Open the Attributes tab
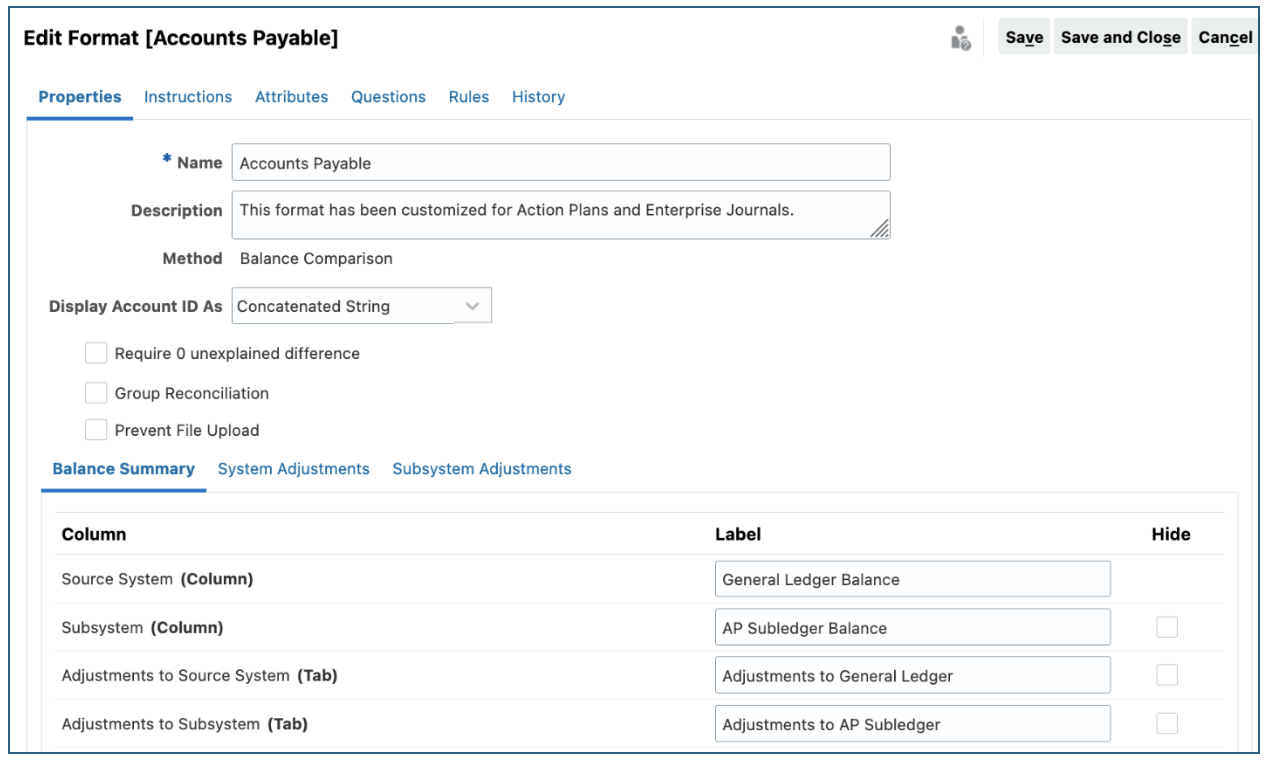The width and height of the screenshot is (1264, 760). pos(291,97)
